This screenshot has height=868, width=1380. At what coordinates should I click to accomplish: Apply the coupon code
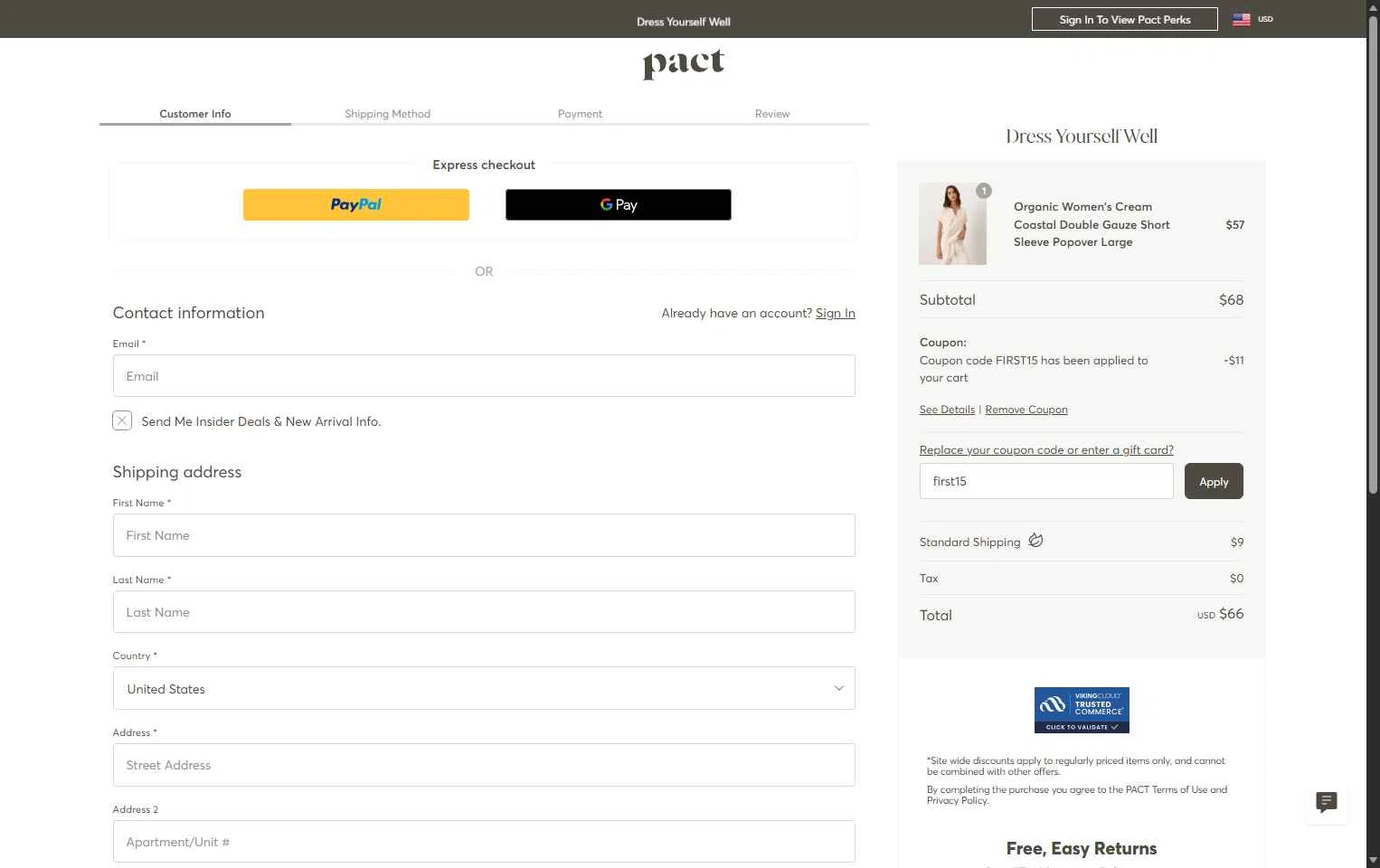tap(1214, 481)
